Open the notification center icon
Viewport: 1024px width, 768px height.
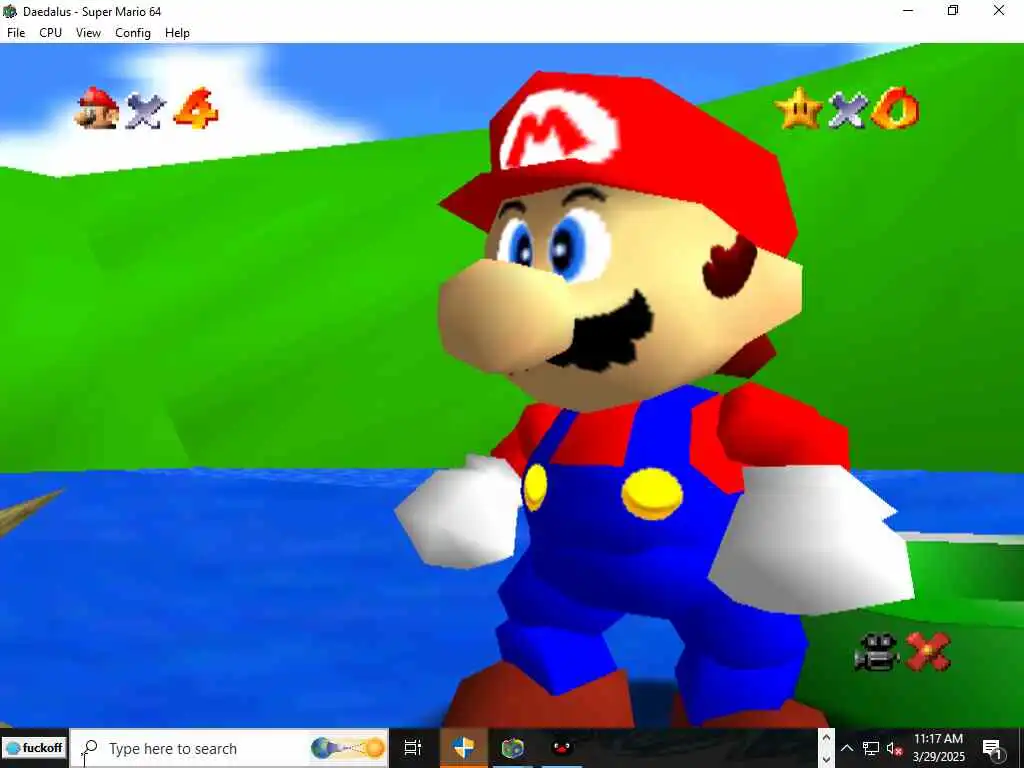point(992,748)
